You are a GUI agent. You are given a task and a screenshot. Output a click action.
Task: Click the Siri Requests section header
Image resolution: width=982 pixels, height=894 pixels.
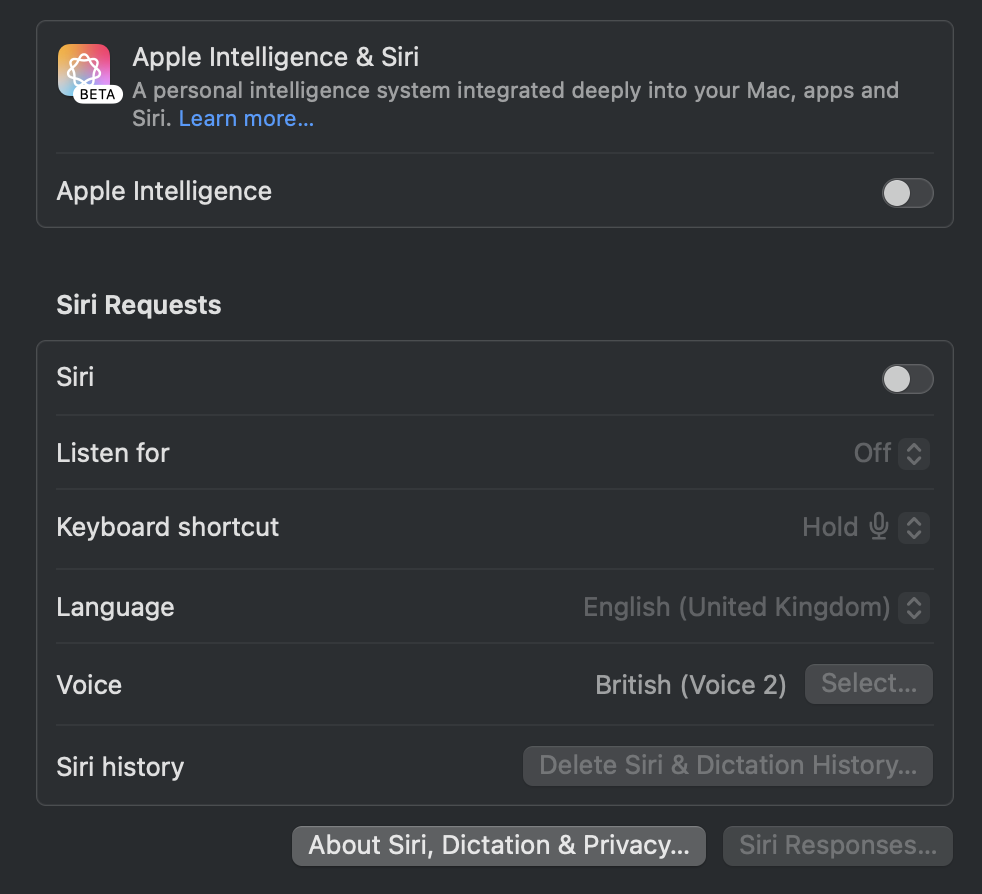pyautogui.click(x=139, y=305)
